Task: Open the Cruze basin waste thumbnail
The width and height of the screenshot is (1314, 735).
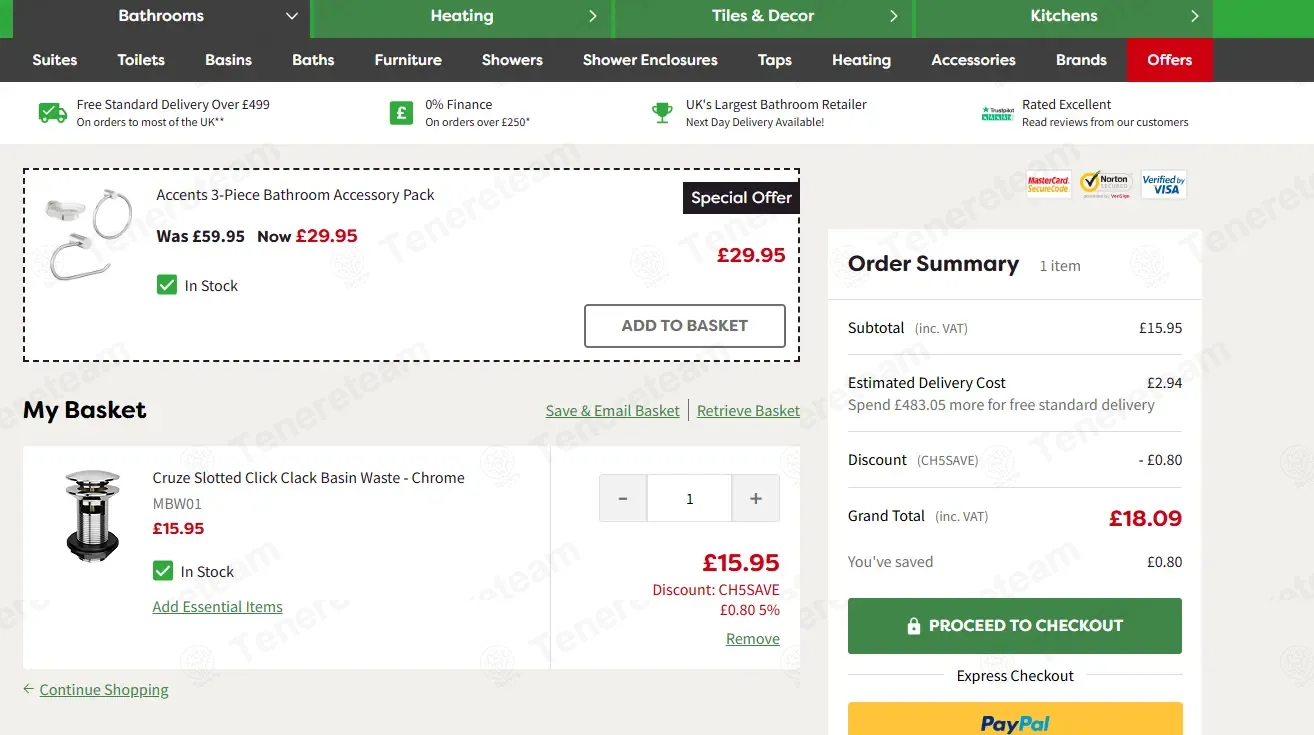Action: (x=92, y=515)
